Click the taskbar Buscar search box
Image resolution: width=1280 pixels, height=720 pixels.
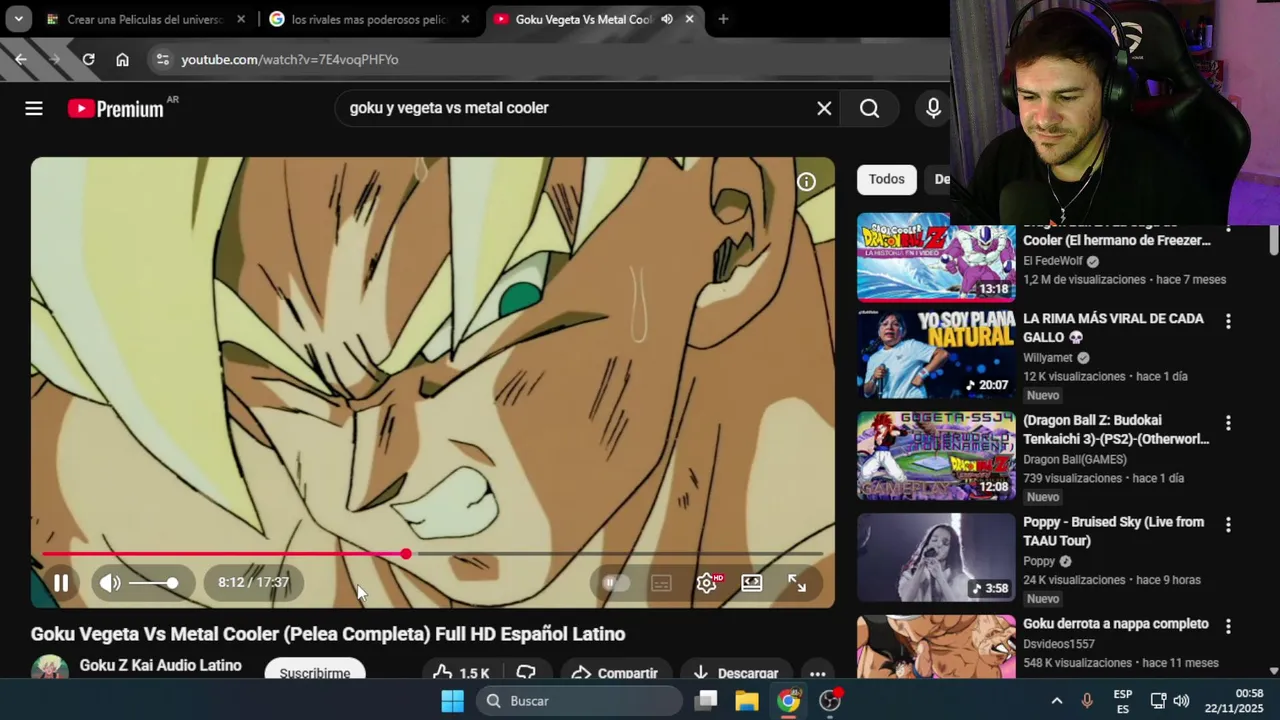pos(580,701)
